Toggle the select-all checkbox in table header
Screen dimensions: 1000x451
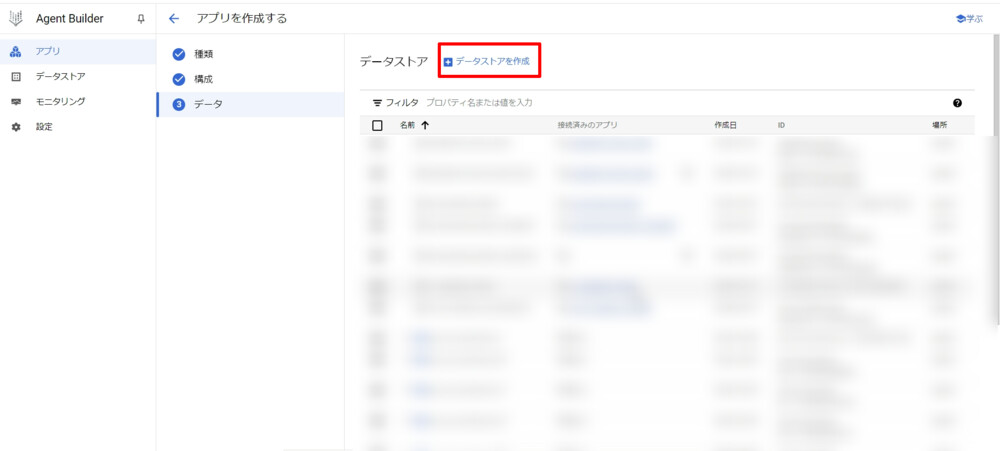377,126
